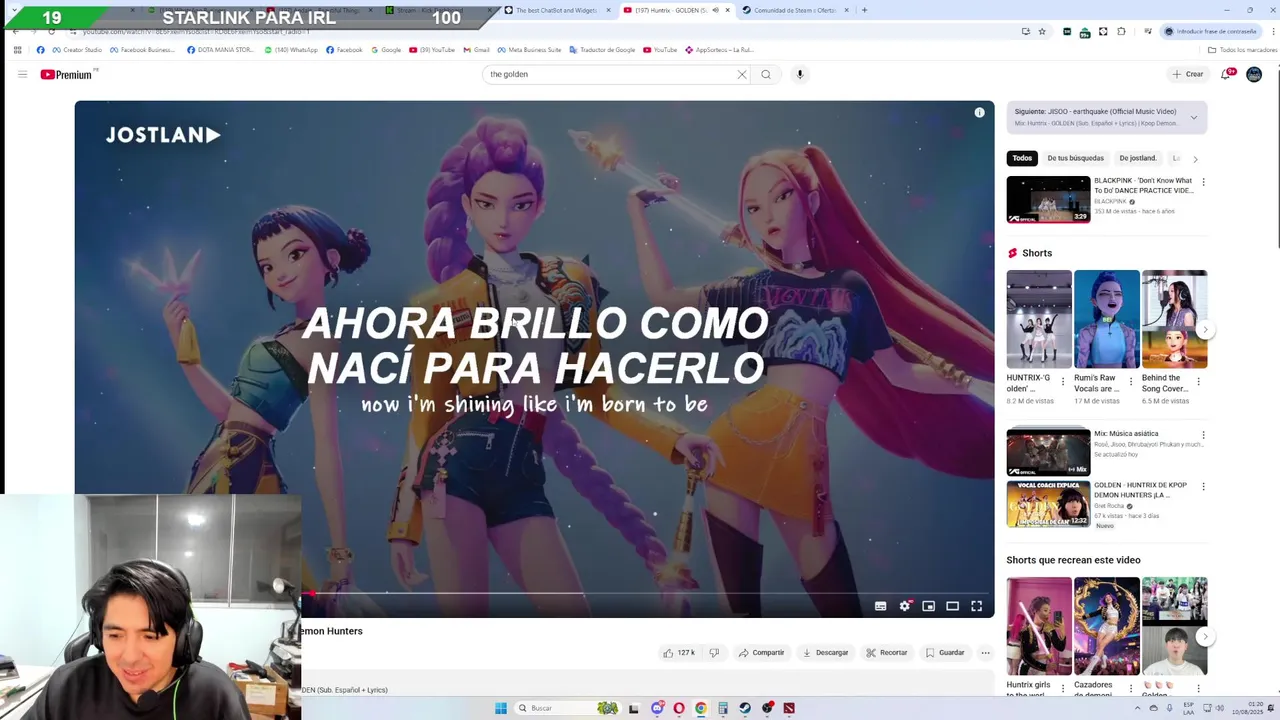Go to the YouTube Premium home logo
Screen dimensions: 1280x720
tap(68, 74)
